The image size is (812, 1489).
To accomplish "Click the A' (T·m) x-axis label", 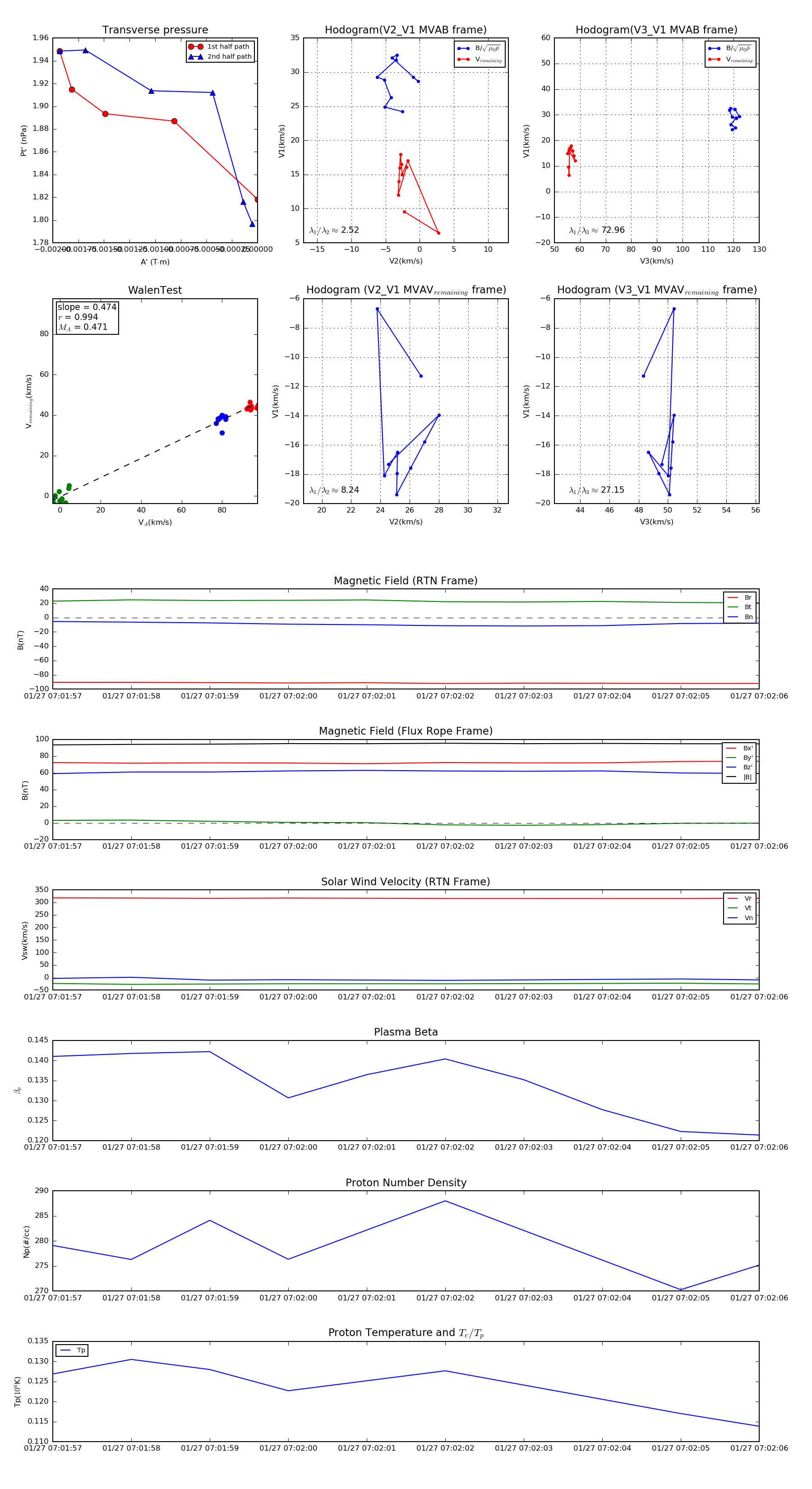I will (x=155, y=262).
